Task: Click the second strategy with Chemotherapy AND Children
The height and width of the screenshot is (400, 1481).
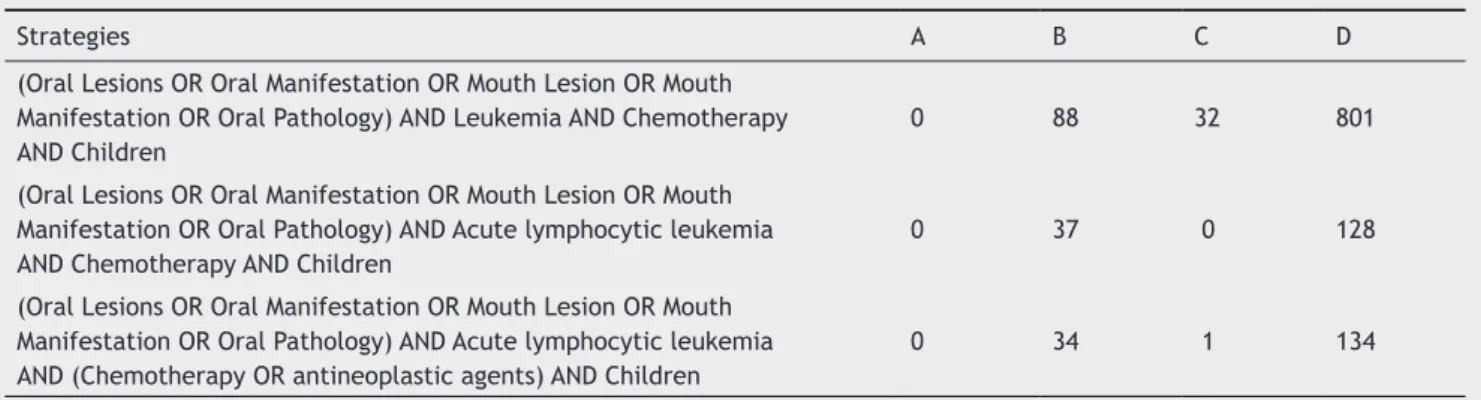Action: 394,230
